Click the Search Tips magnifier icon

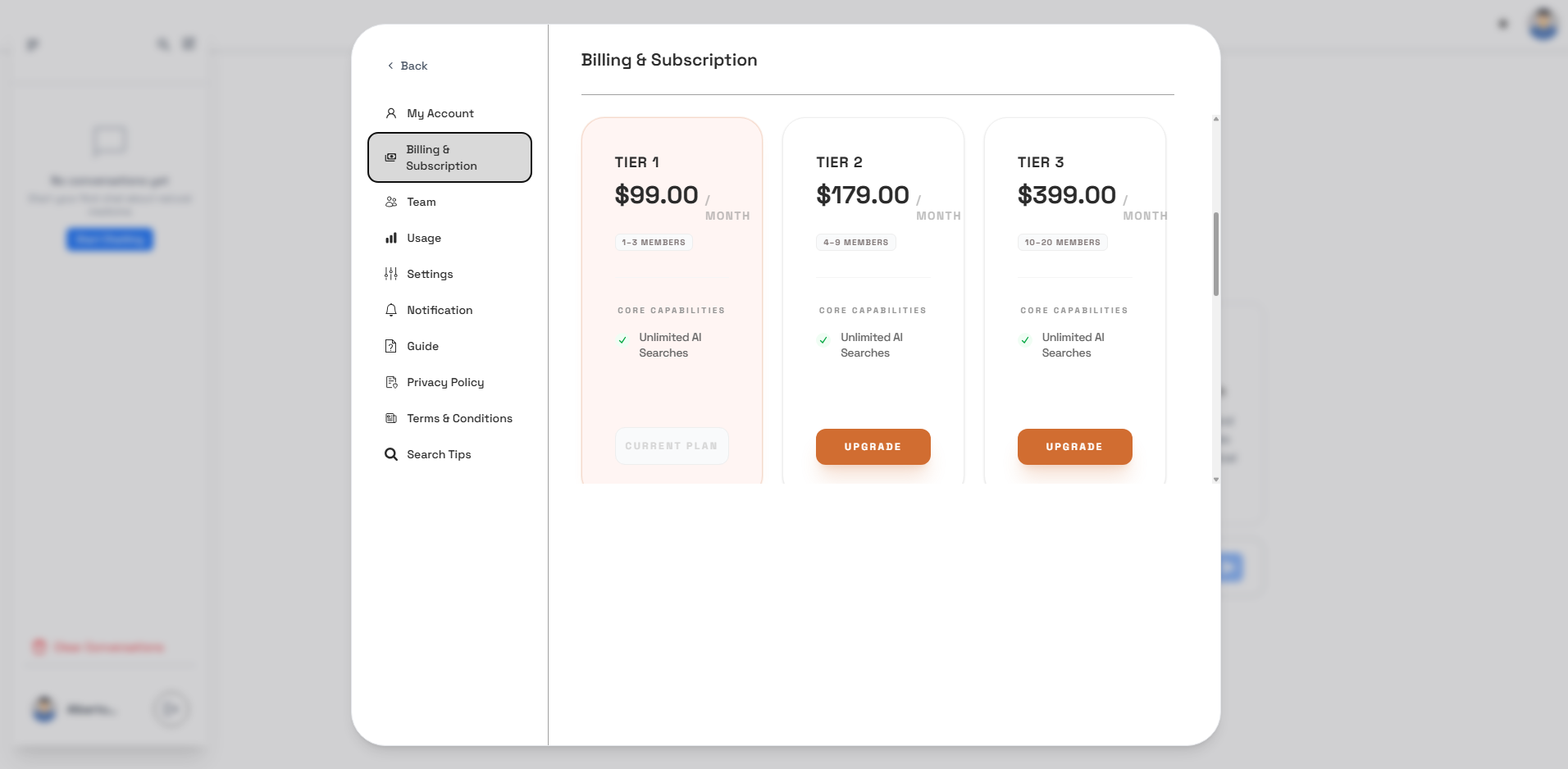[x=391, y=454]
